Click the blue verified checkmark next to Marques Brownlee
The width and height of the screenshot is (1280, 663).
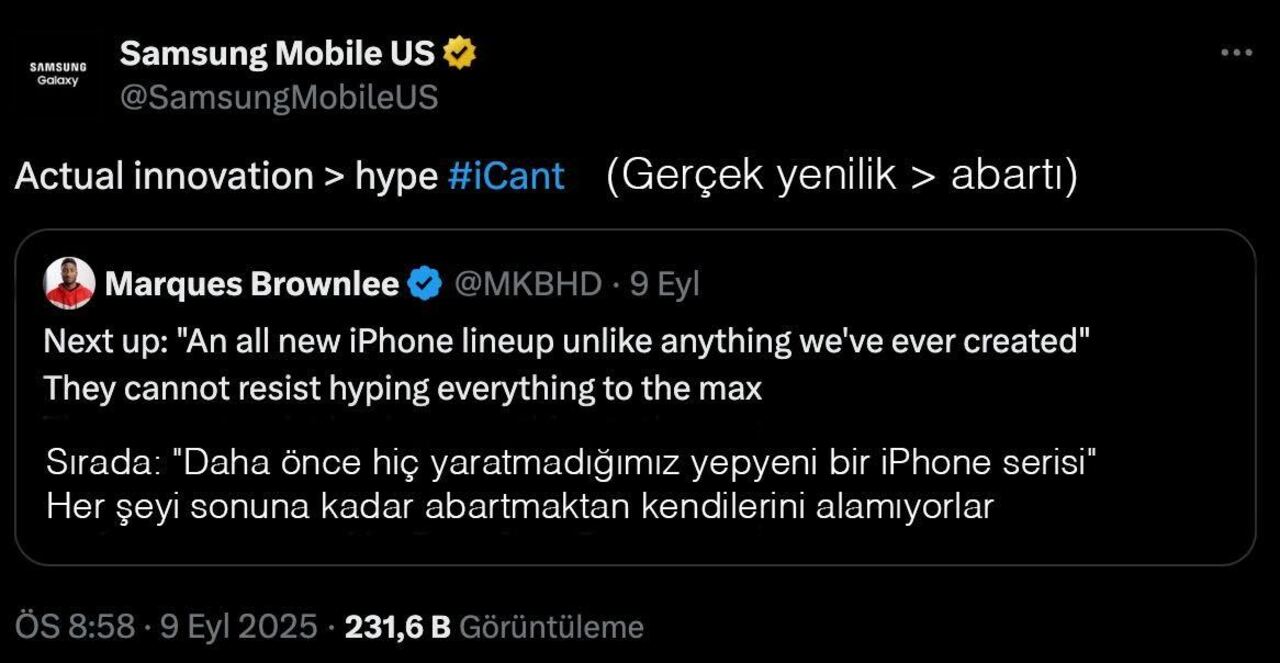425,285
